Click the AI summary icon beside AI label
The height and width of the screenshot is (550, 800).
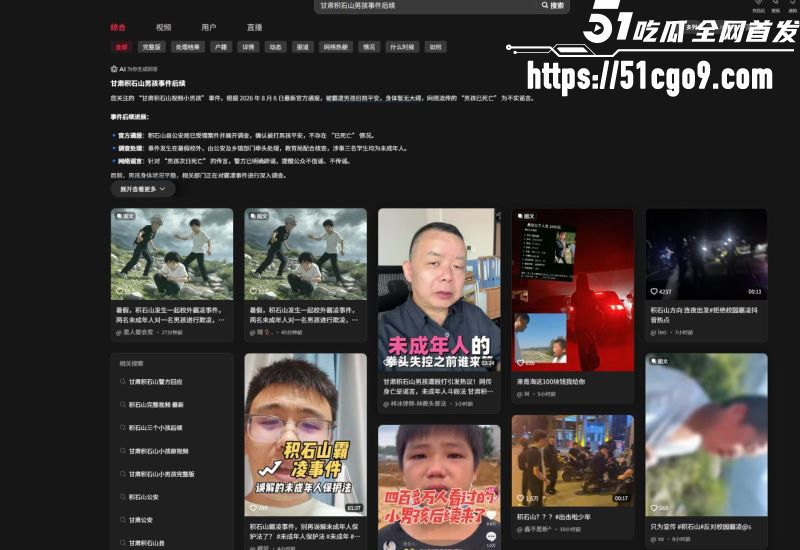tap(114, 69)
